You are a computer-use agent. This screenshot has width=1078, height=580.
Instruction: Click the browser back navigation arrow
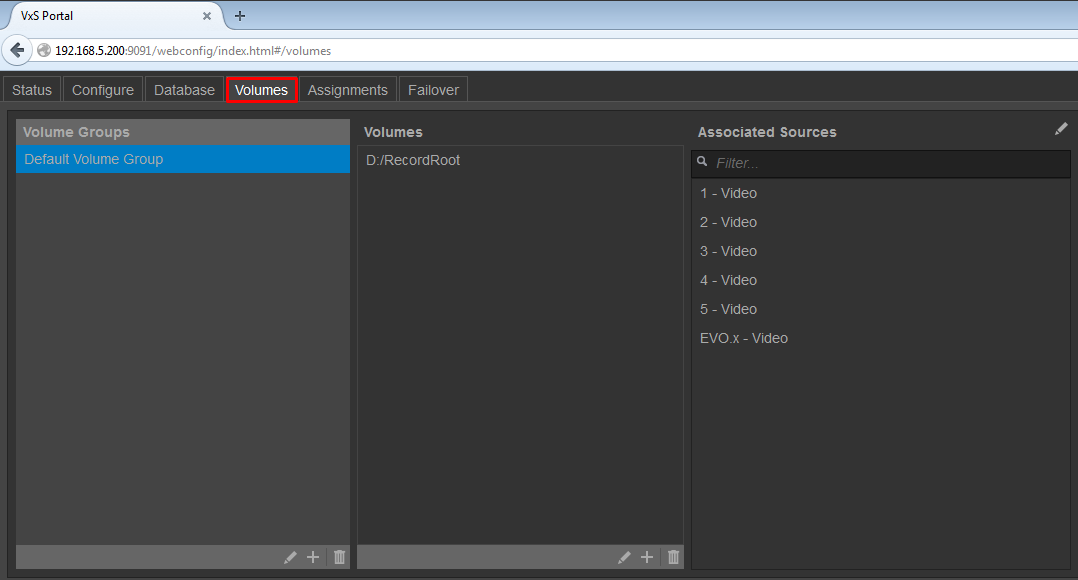[x=16, y=50]
